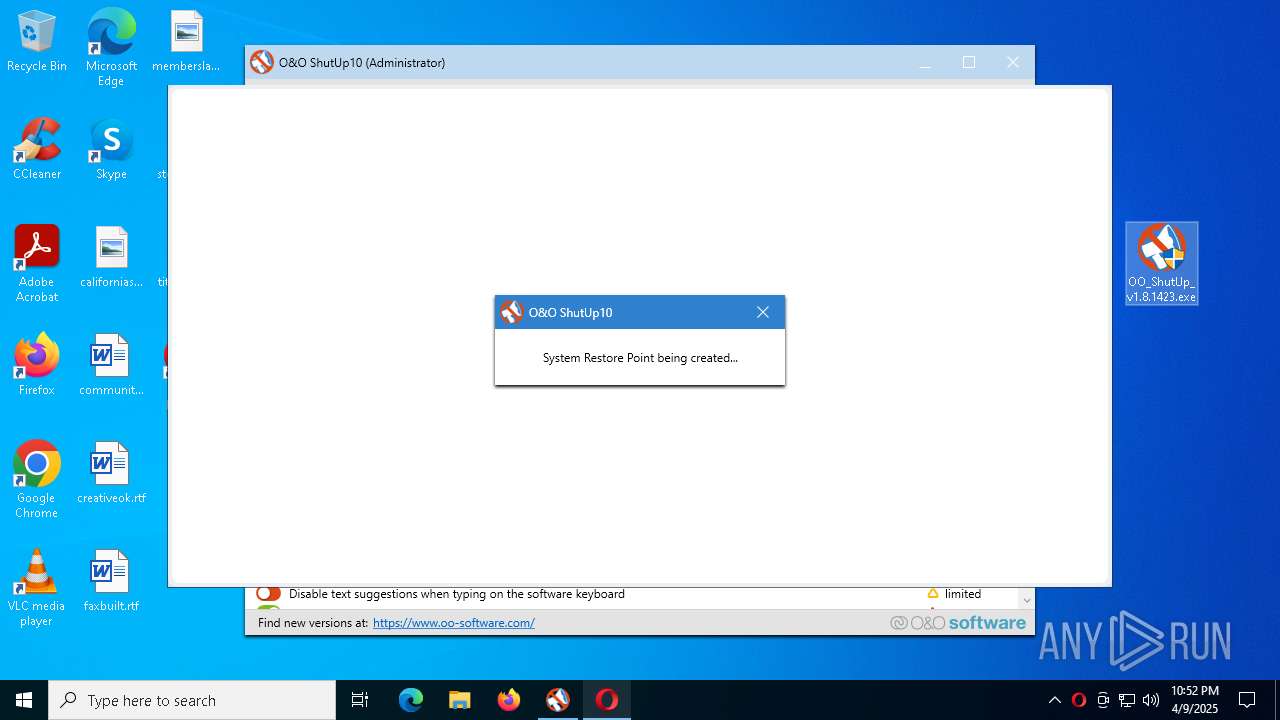The image size is (1280, 720).
Task: Open Microsoft Edge desktop shortcut
Action: point(111,48)
